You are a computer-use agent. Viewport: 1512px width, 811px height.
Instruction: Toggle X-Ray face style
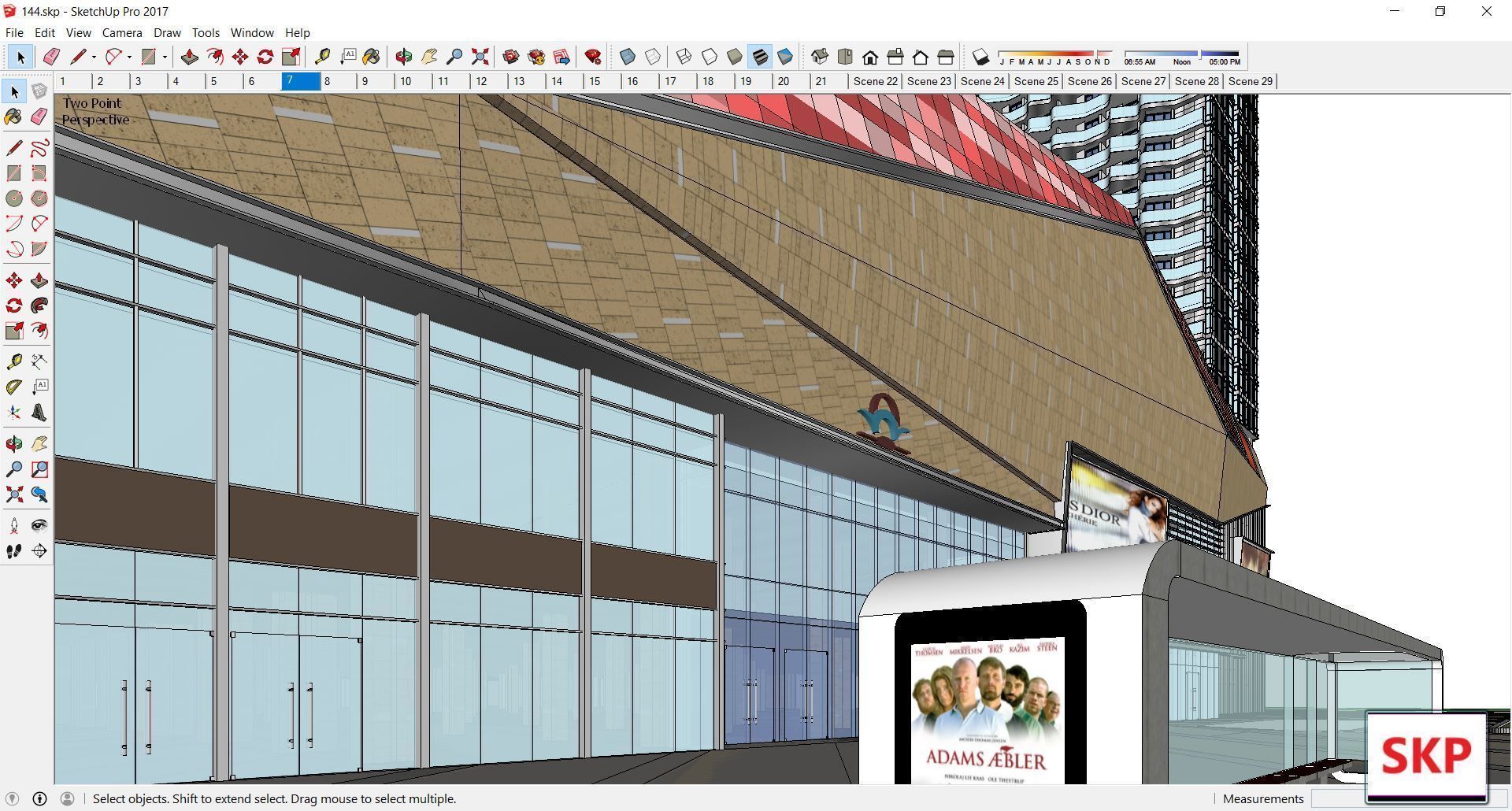pos(628,57)
